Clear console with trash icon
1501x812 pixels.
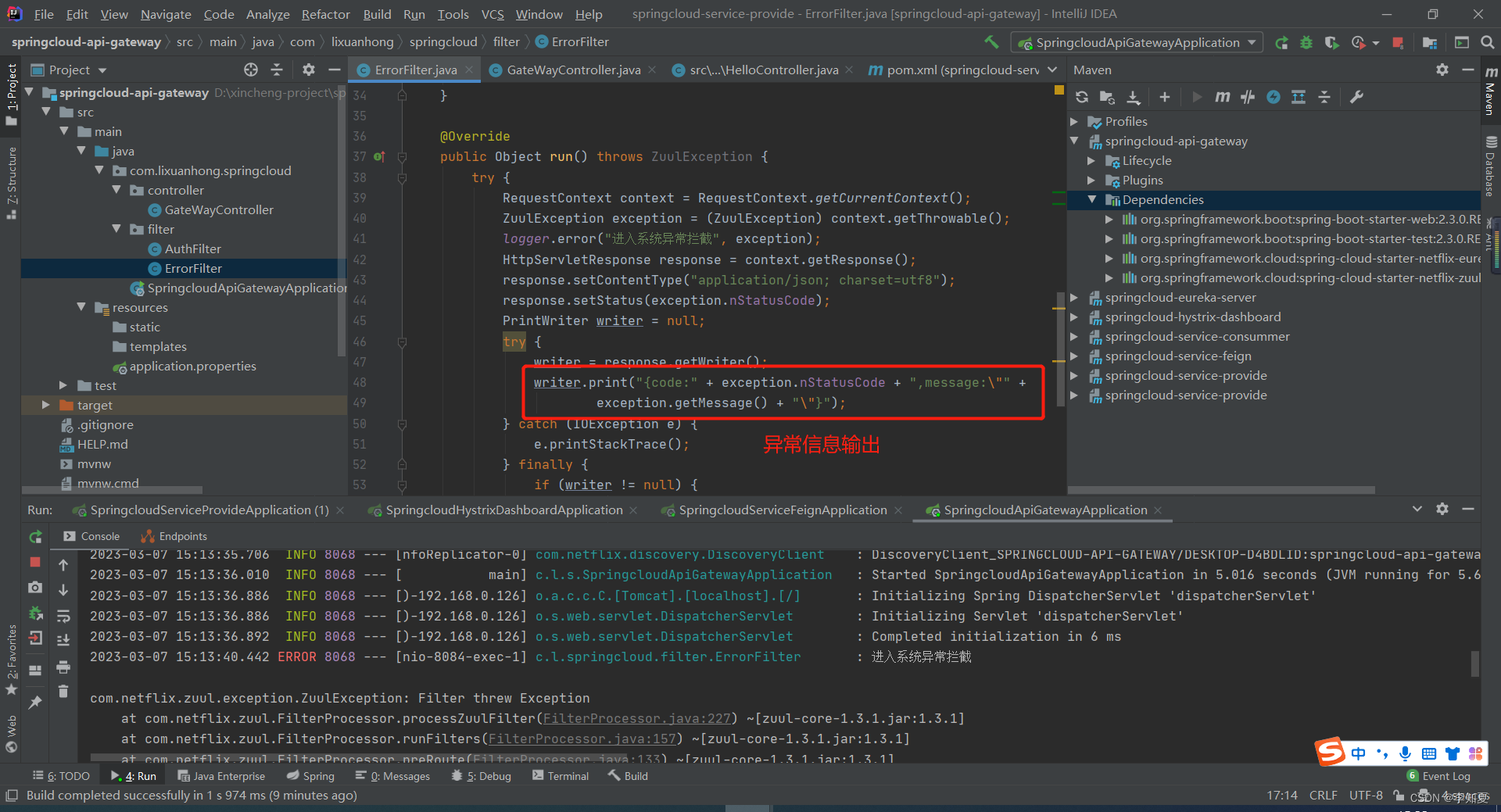tap(63, 691)
